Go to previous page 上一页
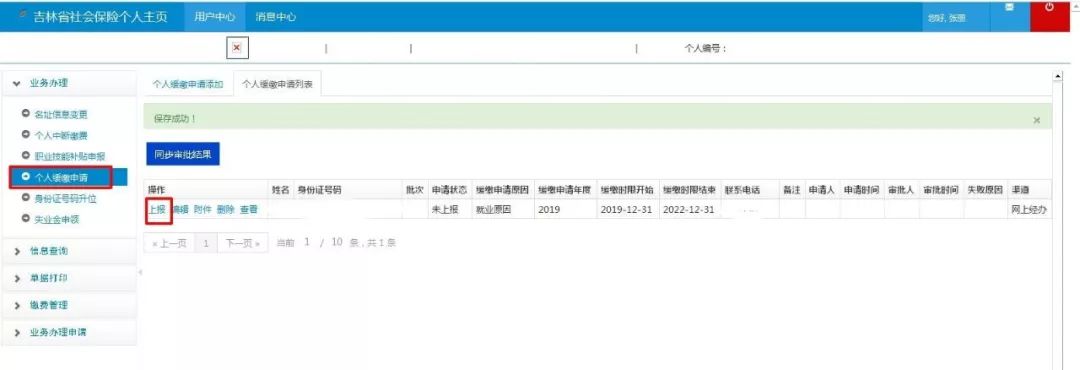 (x=169, y=243)
